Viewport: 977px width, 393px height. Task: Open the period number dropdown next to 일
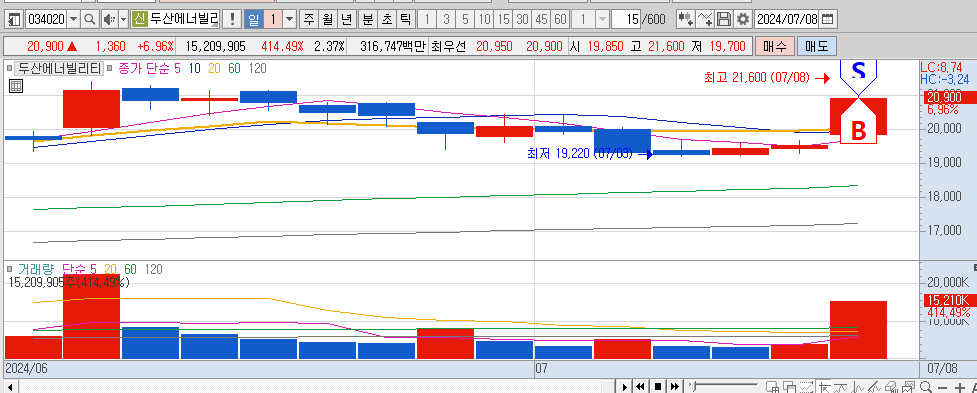[289, 19]
